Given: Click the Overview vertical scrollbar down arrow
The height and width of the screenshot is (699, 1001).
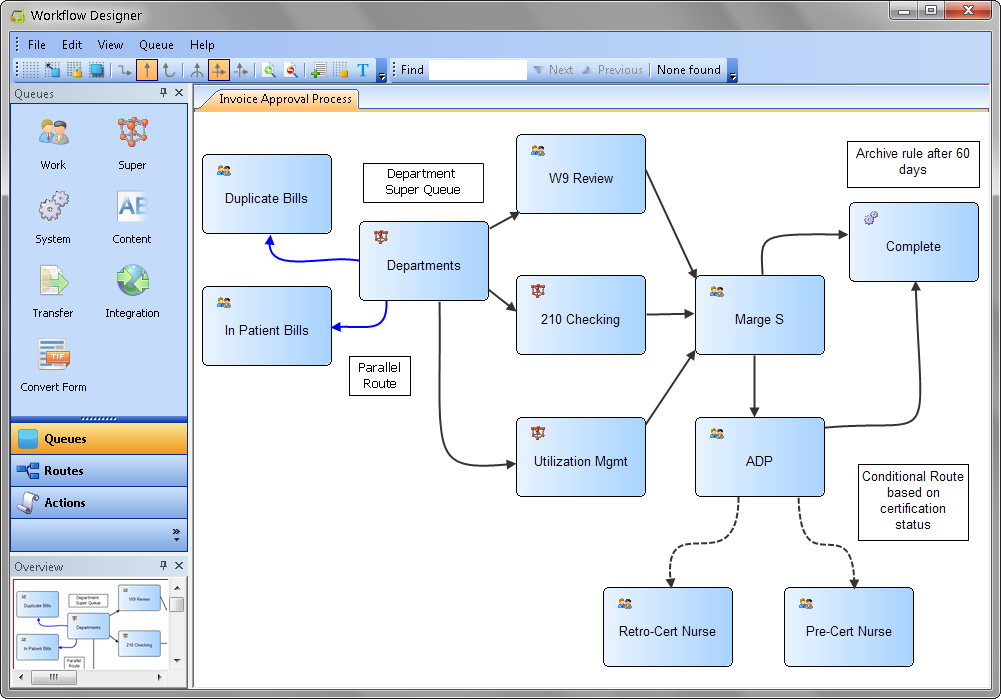Looking at the screenshot, I should pyautogui.click(x=177, y=661).
